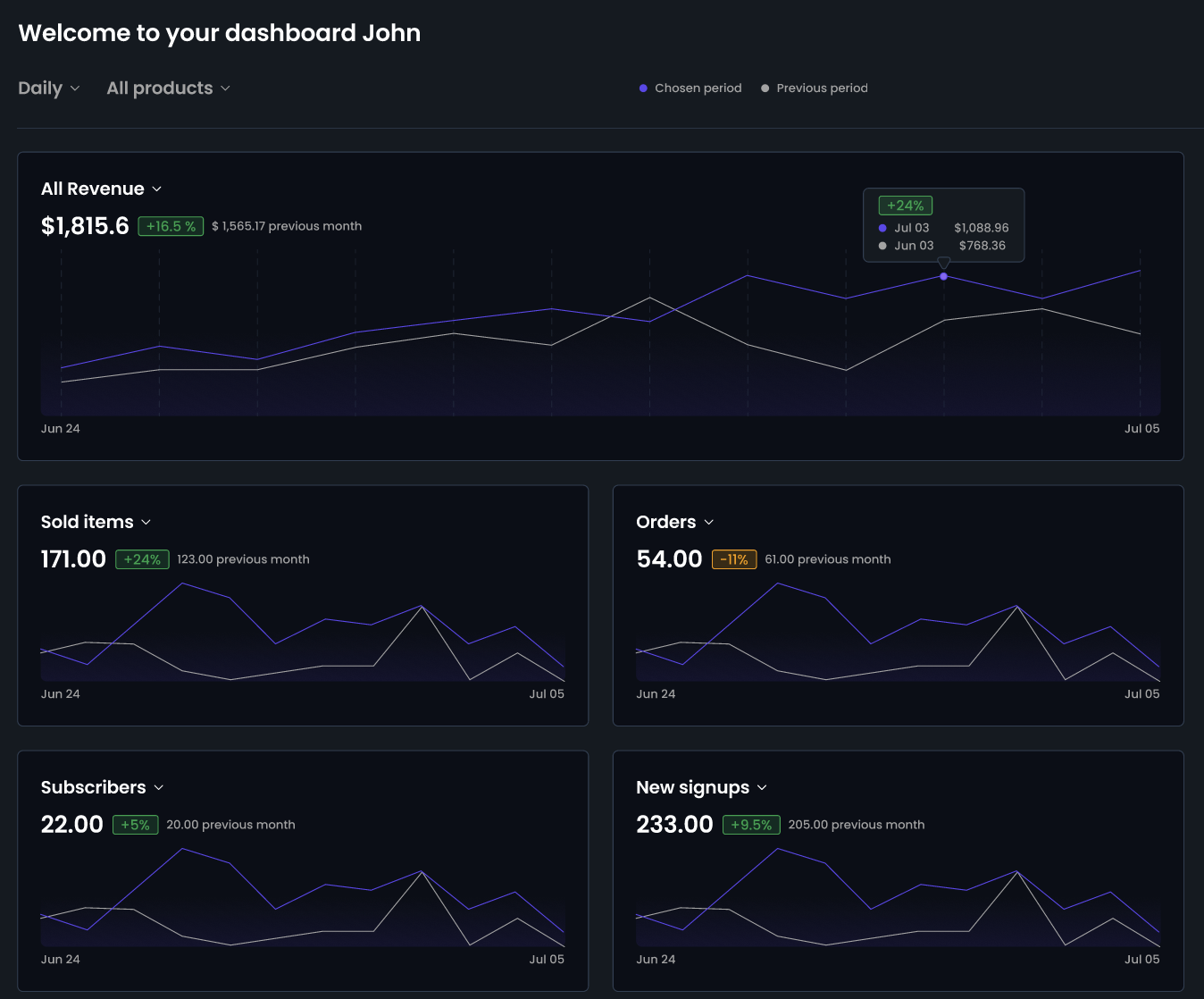Screen dimensions: 1204x999
Task: Click the Welcome to your dashboard John heading
Action: click(x=220, y=33)
